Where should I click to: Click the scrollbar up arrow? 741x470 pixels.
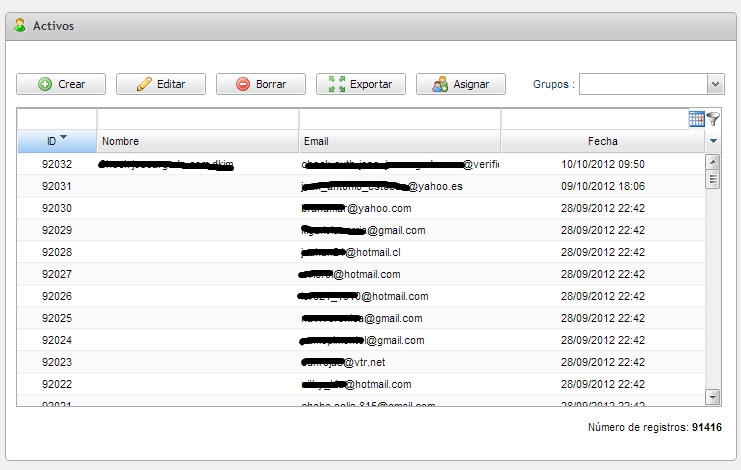pos(713,162)
